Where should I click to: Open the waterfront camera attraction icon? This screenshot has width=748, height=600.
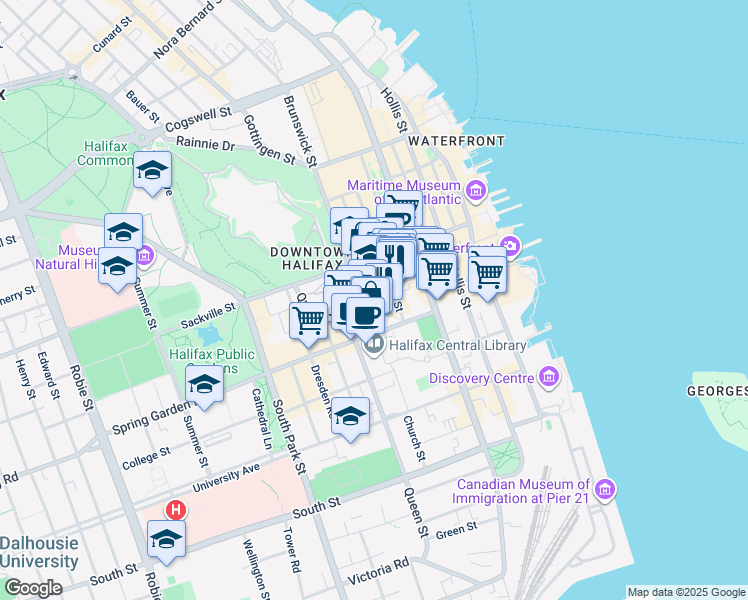point(510,246)
